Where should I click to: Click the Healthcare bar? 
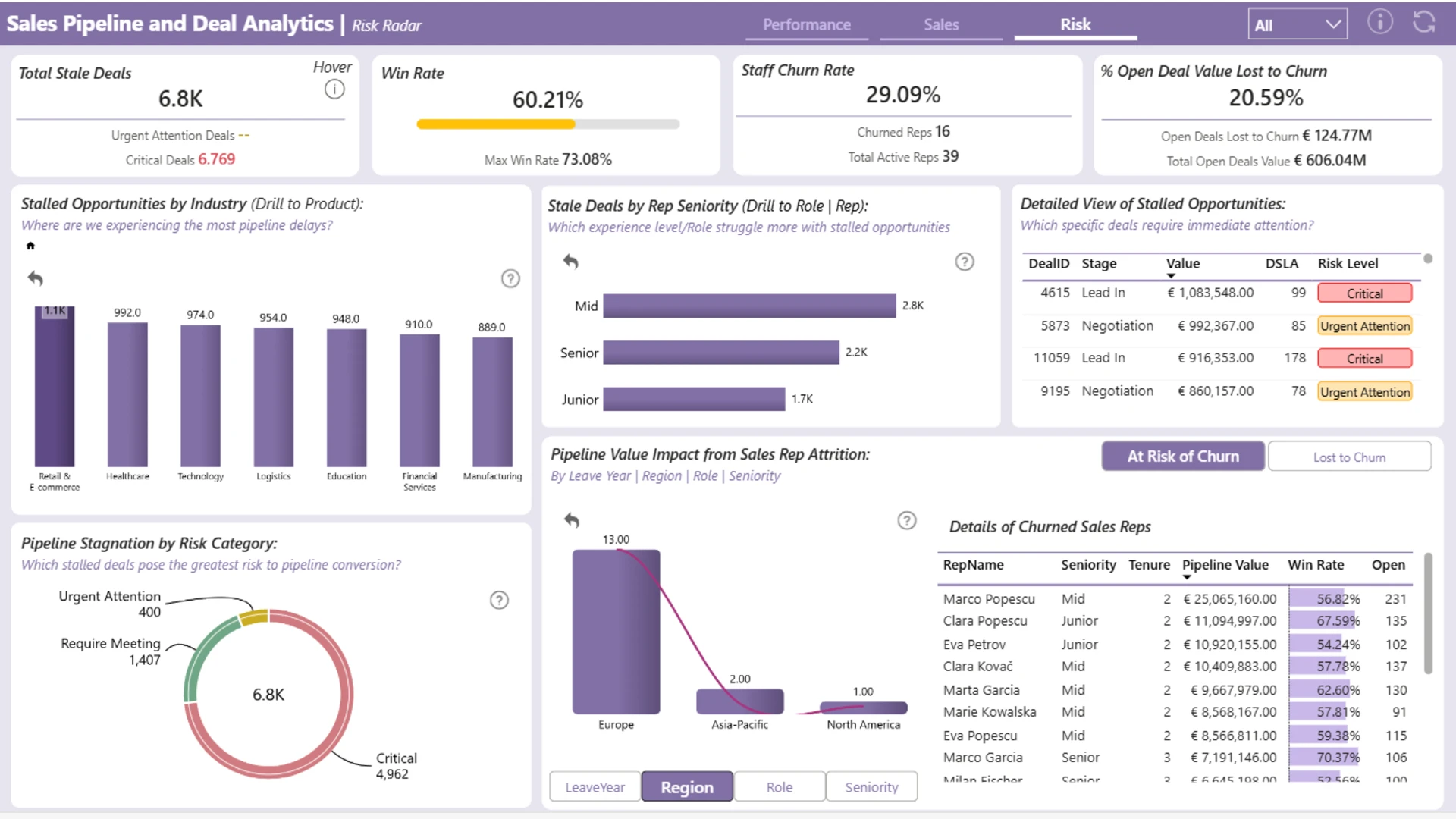[127, 395]
